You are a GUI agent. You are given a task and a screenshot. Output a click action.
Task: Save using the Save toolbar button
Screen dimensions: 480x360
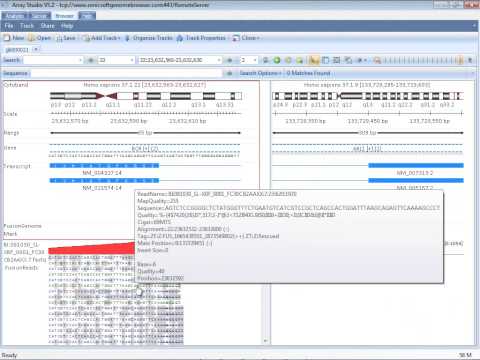pos(66,38)
